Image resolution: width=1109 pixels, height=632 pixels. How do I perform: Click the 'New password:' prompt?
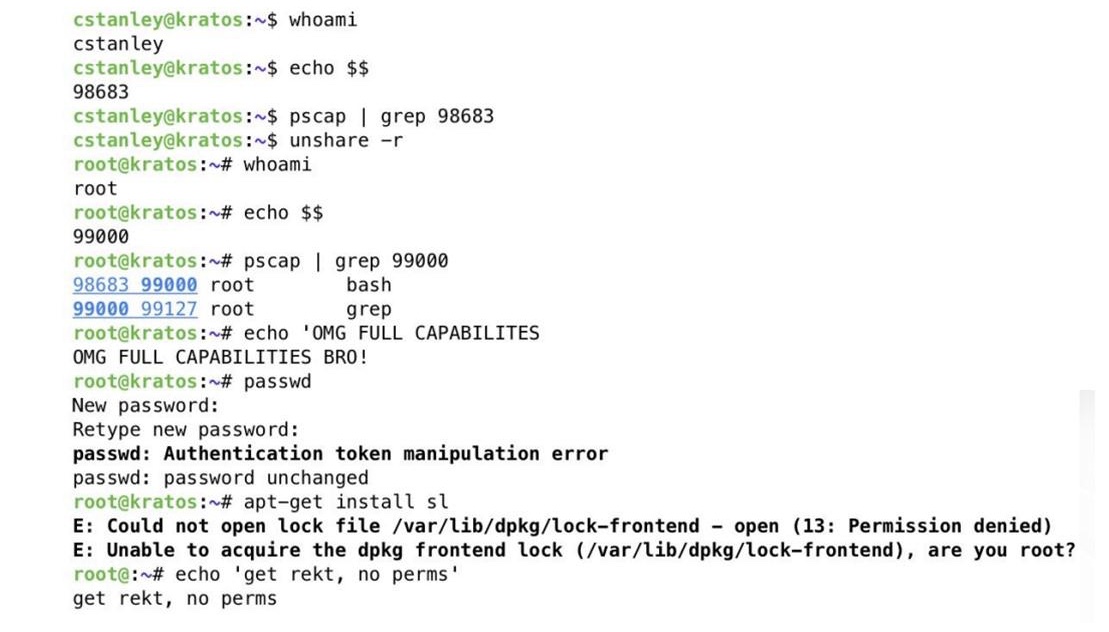[x=146, y=406]
